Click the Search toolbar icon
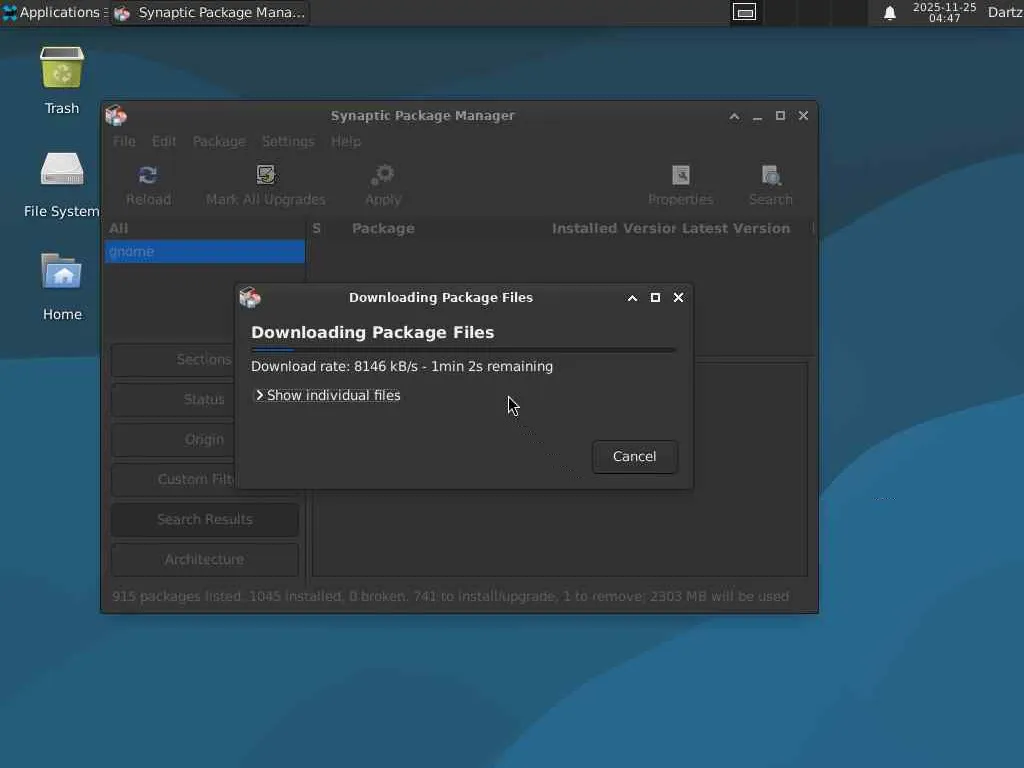 coord(771,175)
